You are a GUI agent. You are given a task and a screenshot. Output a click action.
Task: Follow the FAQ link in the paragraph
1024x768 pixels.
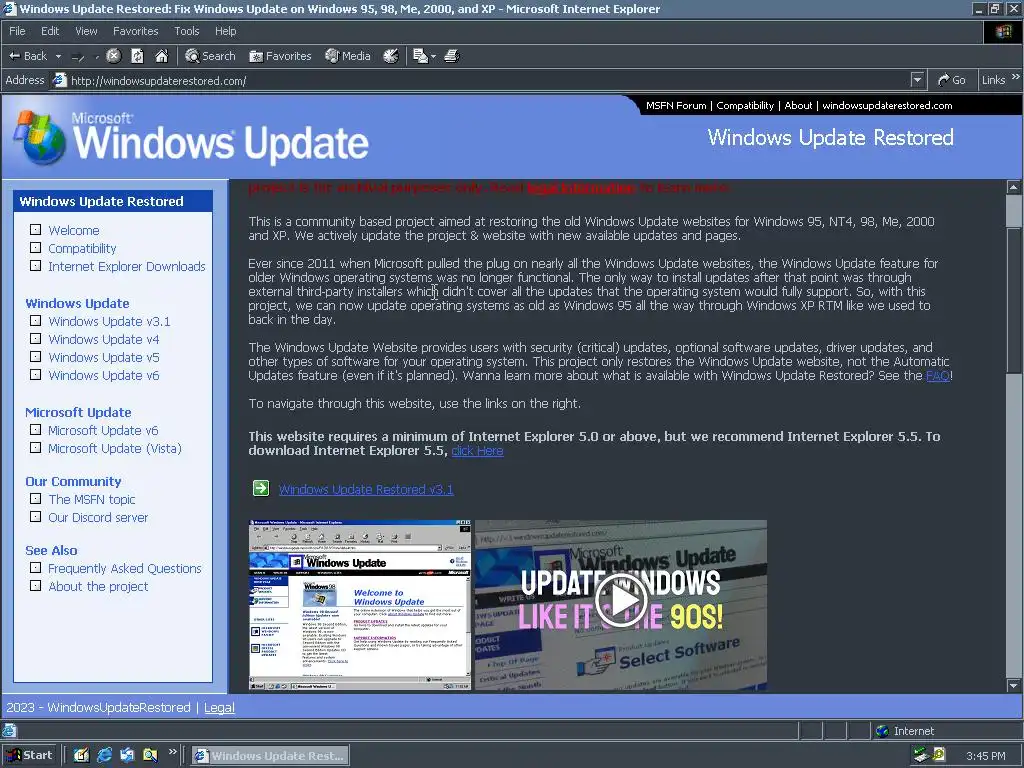click(938, 376)
